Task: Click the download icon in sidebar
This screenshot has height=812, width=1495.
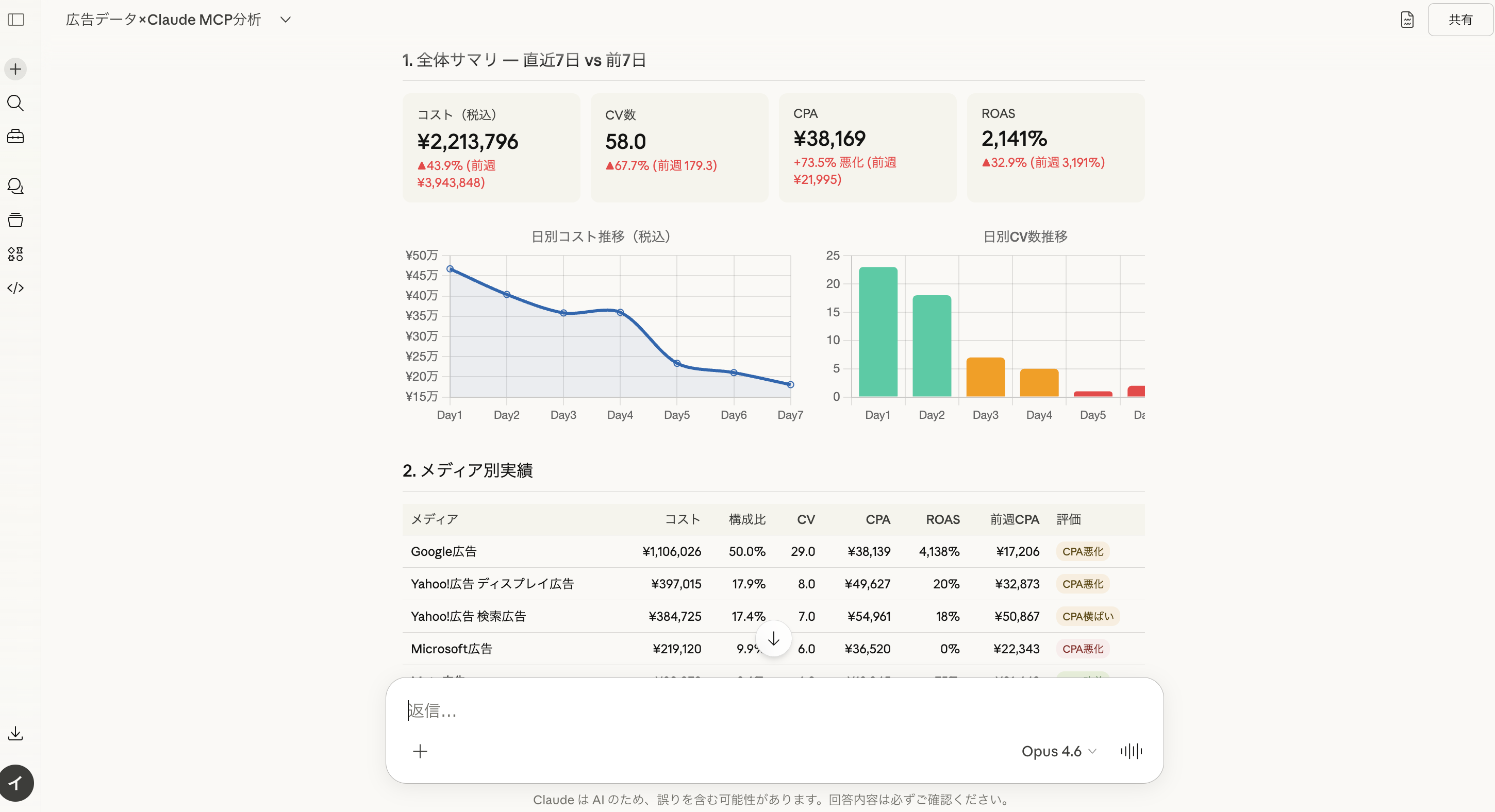Action: click(15, 734)
